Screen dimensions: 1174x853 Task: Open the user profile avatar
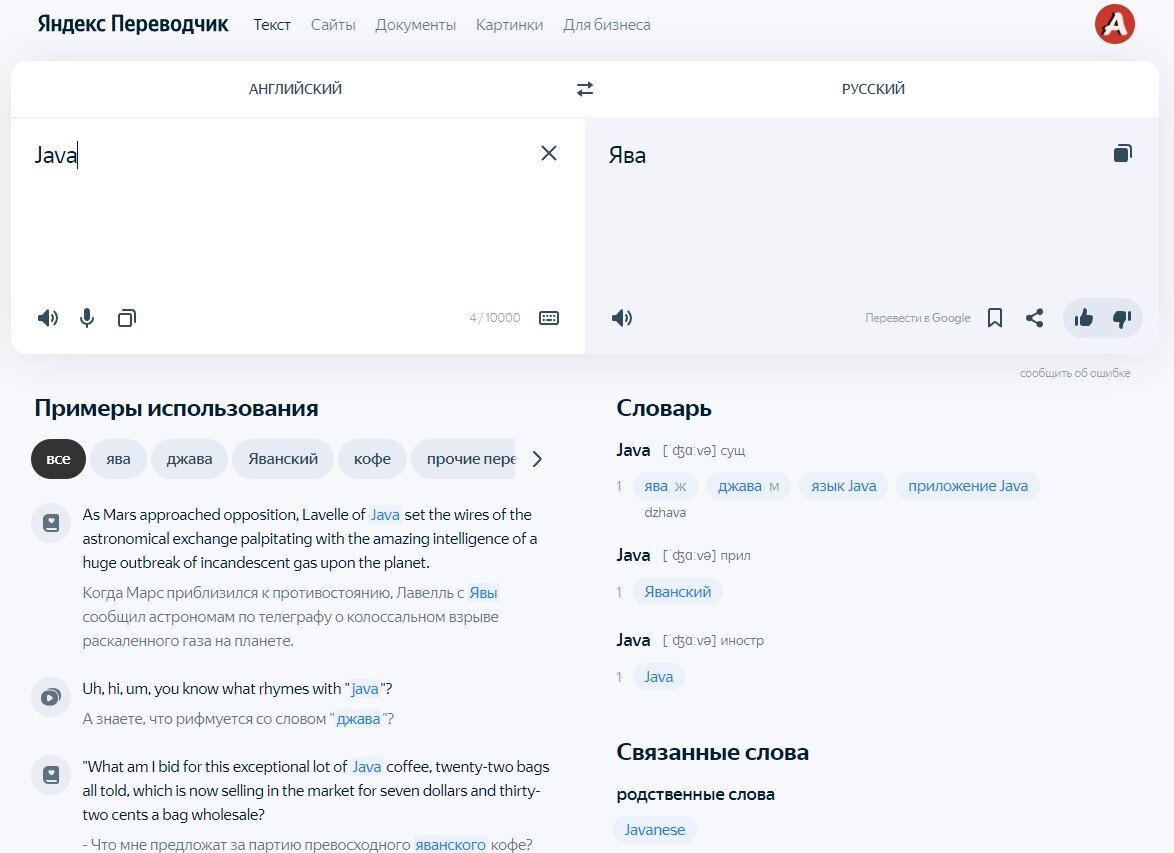pyautogui.click(x=1114, y=24)
